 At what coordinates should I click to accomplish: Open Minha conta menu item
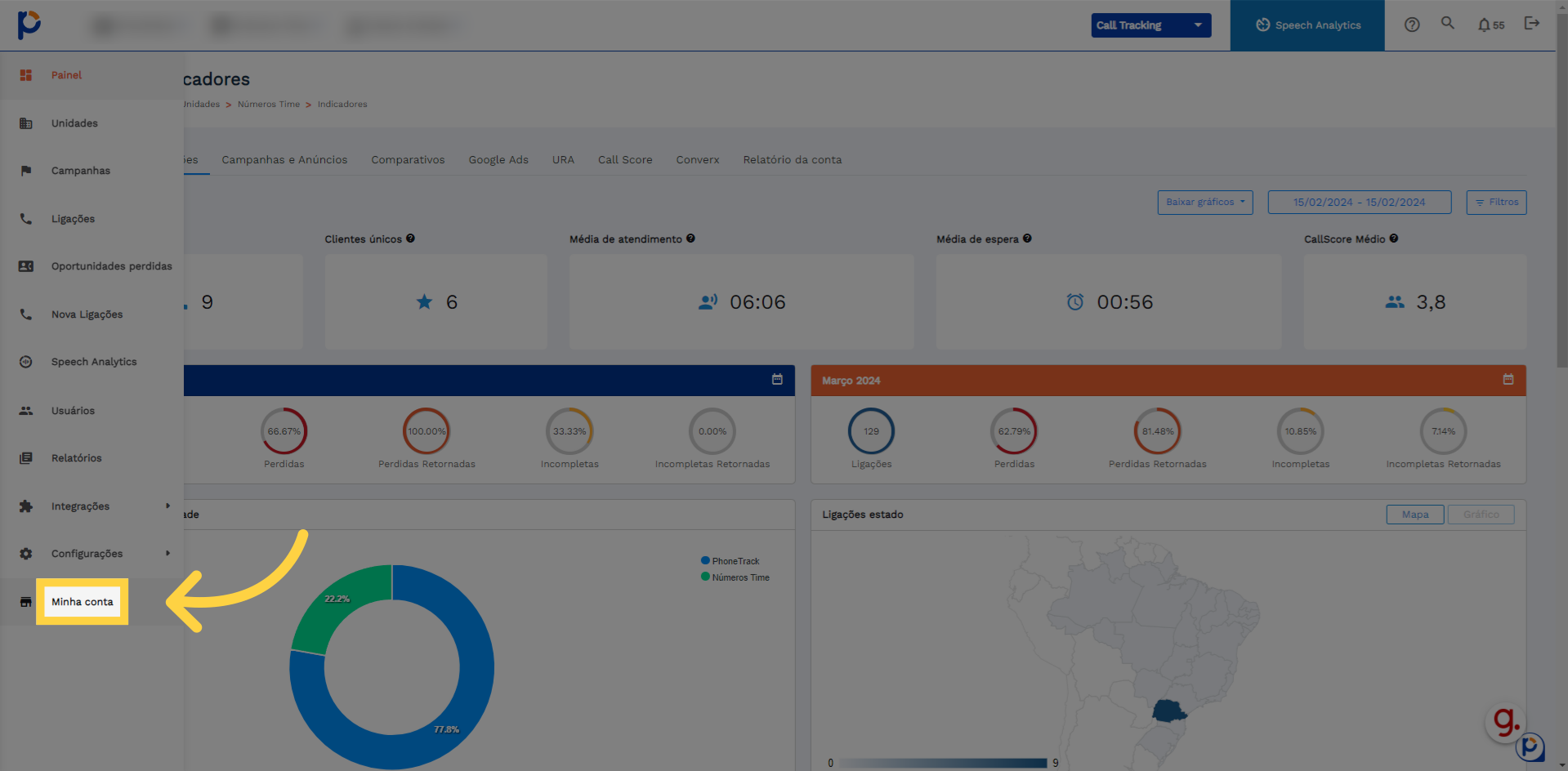(x=83, y=602)
